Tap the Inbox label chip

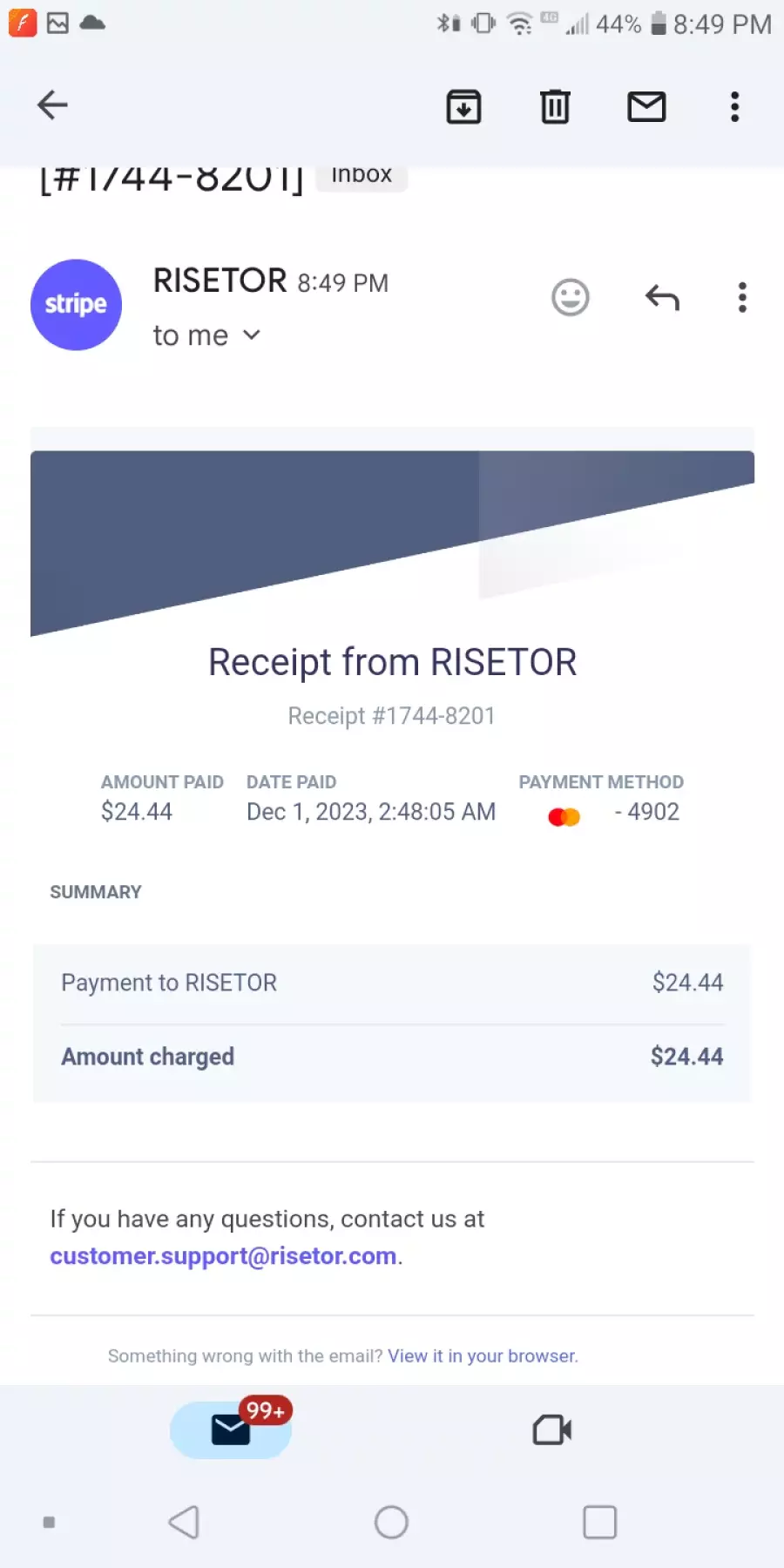tap(362, 175)
